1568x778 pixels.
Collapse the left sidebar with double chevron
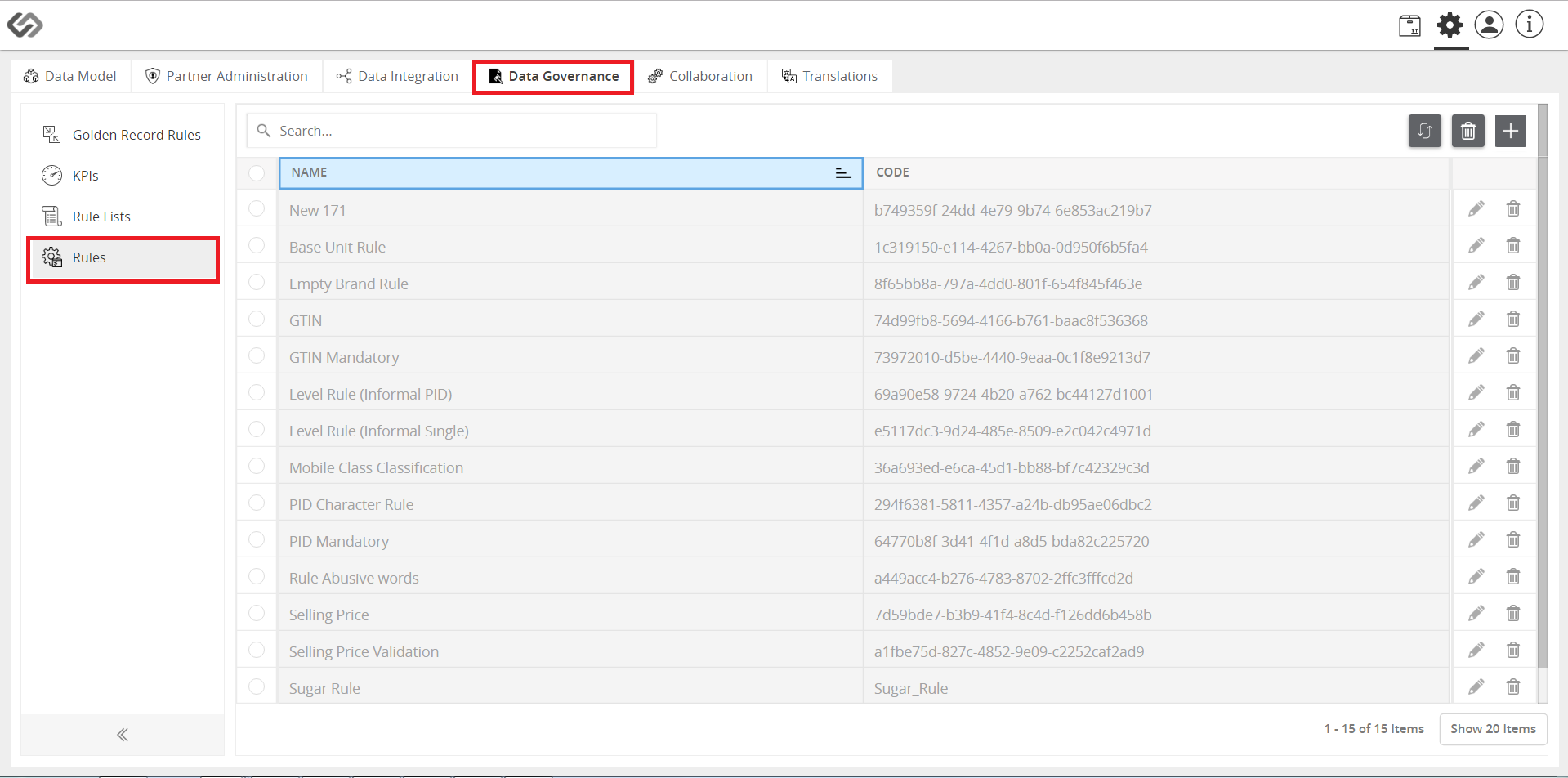tap(123, 735)
